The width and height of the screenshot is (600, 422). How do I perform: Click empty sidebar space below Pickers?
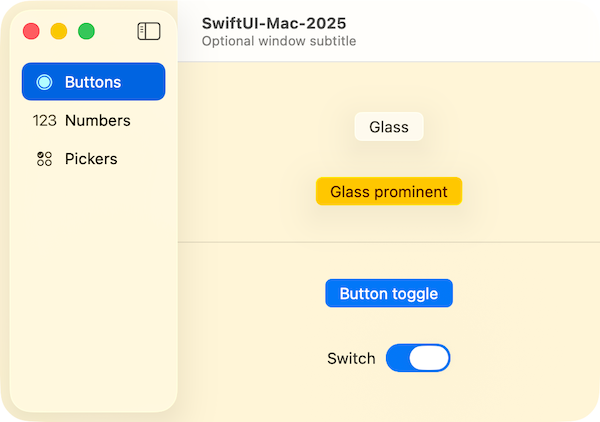(x=94, y=290)
